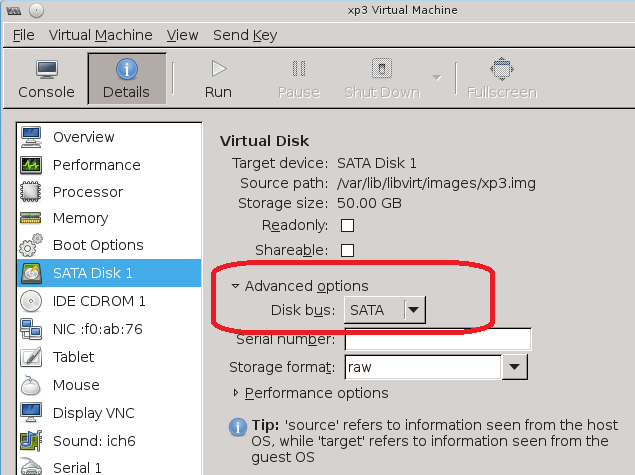Open the Send Key menu
The image size is (635, 475).
click(245, 35)
